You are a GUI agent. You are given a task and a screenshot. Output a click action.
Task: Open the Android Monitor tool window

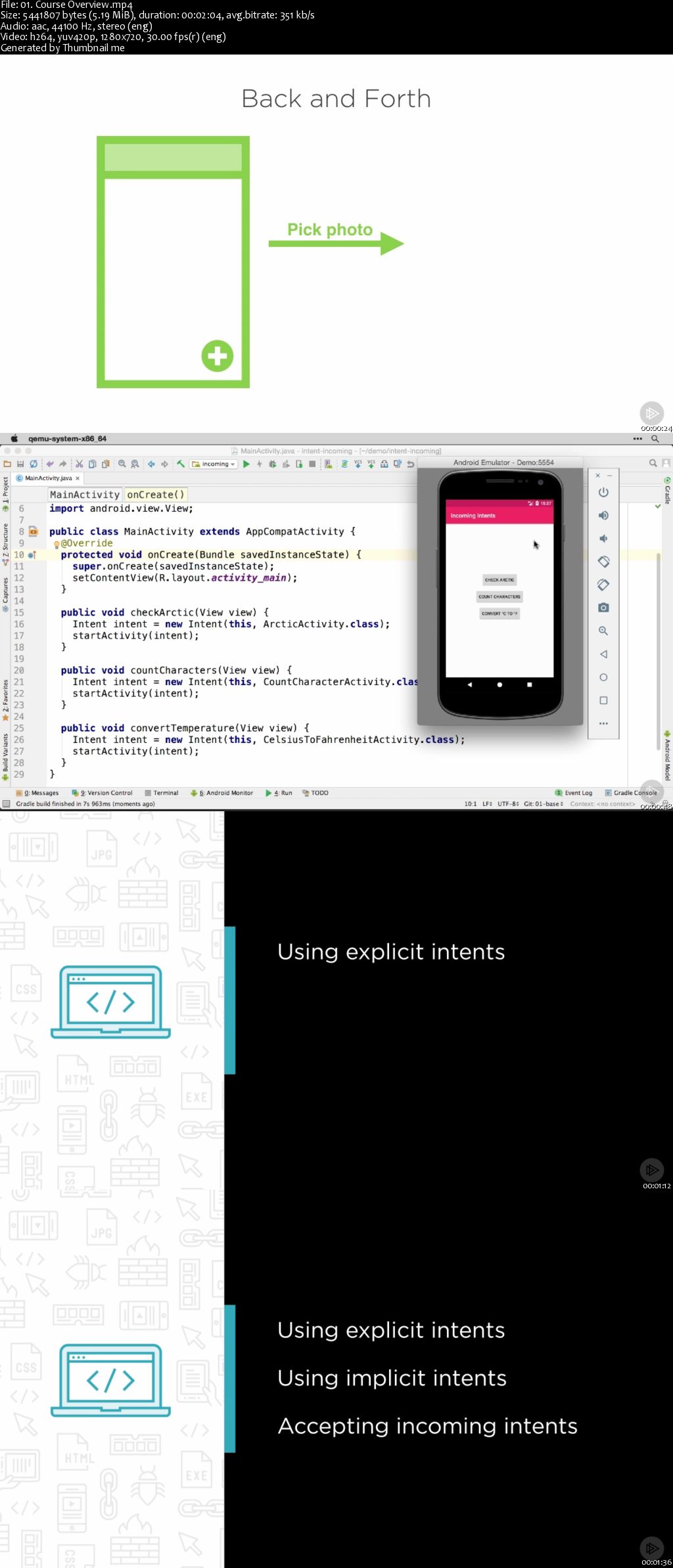pos(222,793)
